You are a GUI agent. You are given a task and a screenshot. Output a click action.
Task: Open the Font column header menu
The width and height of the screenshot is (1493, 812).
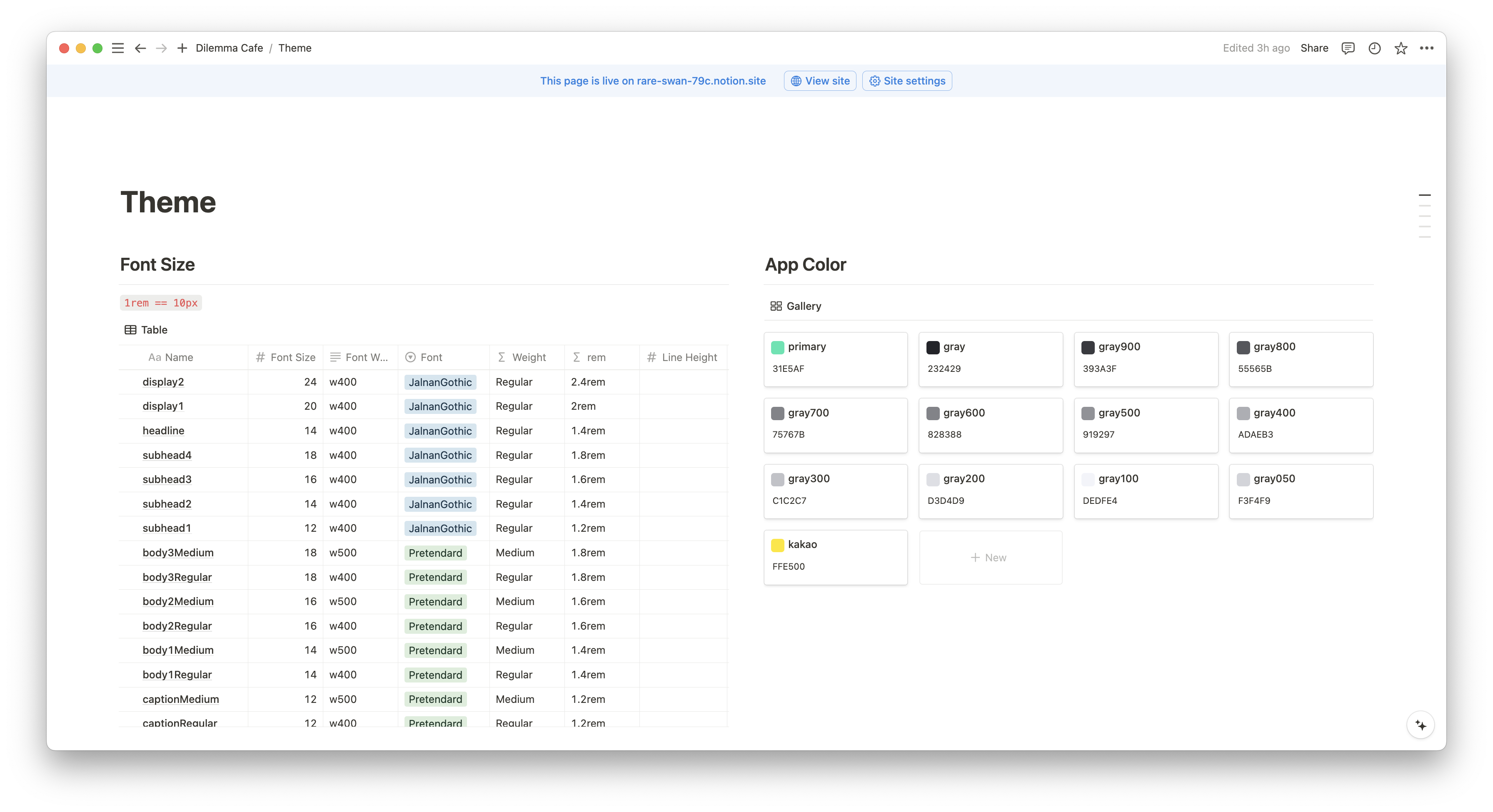point(431,357)
